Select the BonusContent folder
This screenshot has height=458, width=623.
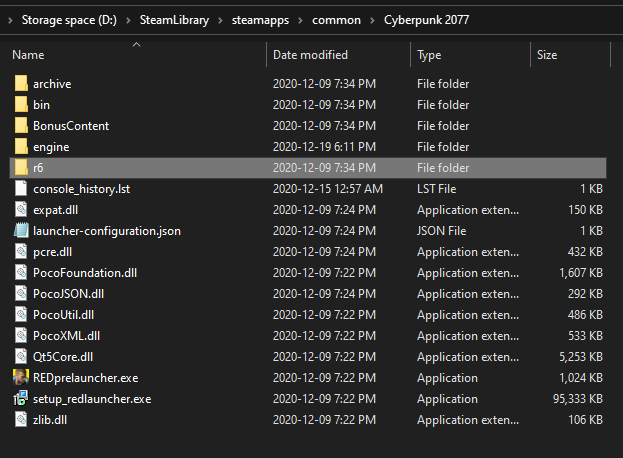coord(71,126)
